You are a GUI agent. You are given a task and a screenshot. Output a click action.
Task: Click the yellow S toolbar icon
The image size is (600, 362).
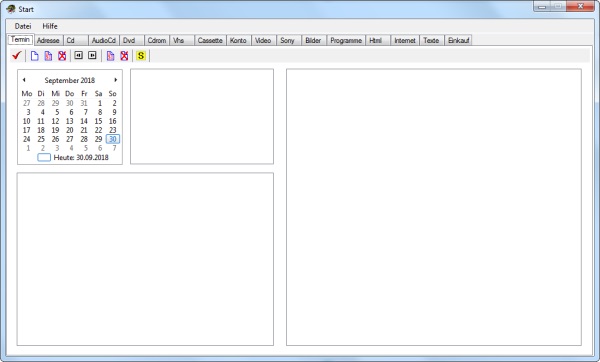click(141, 56)
